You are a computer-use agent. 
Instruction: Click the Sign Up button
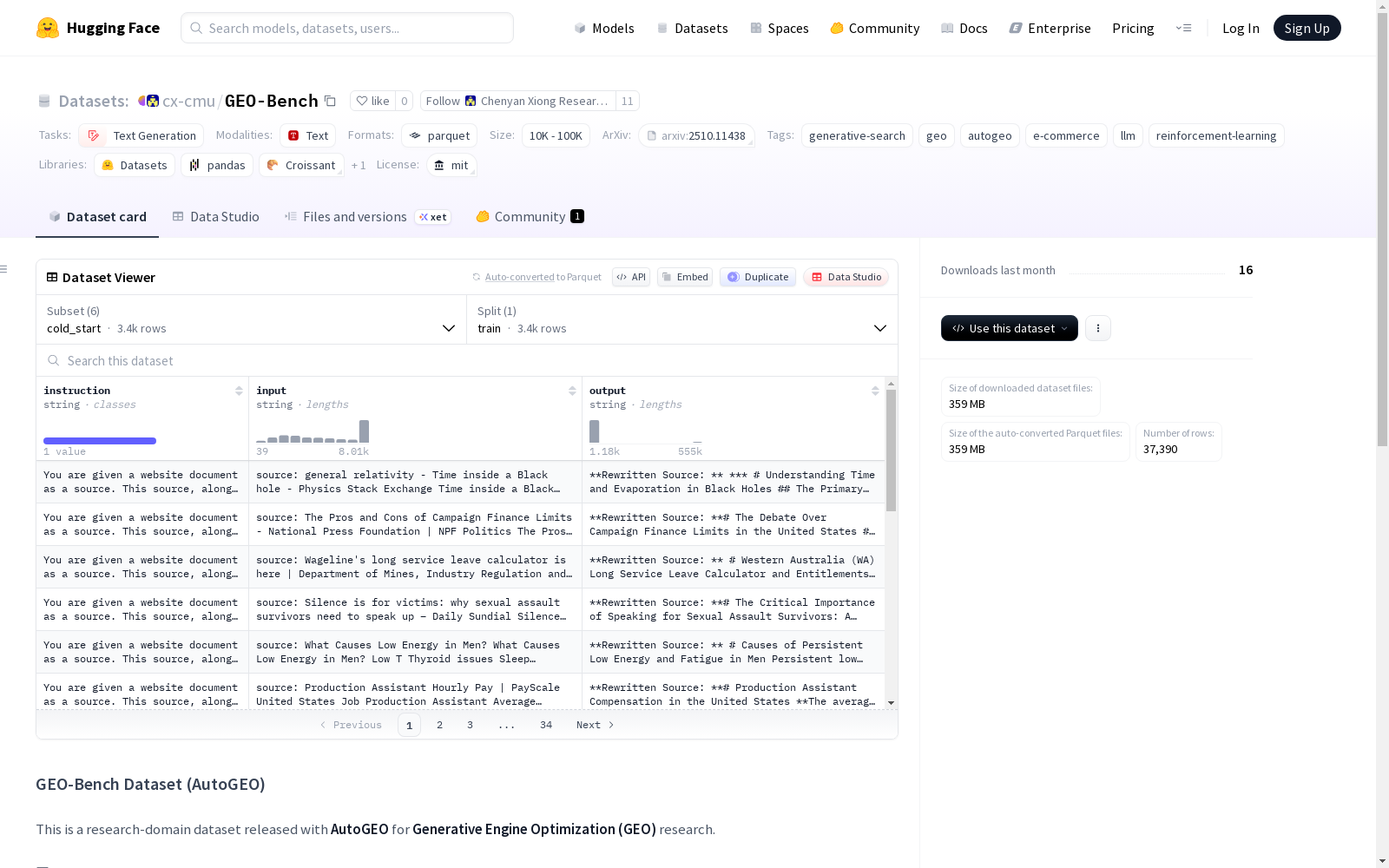point(1307,28)
